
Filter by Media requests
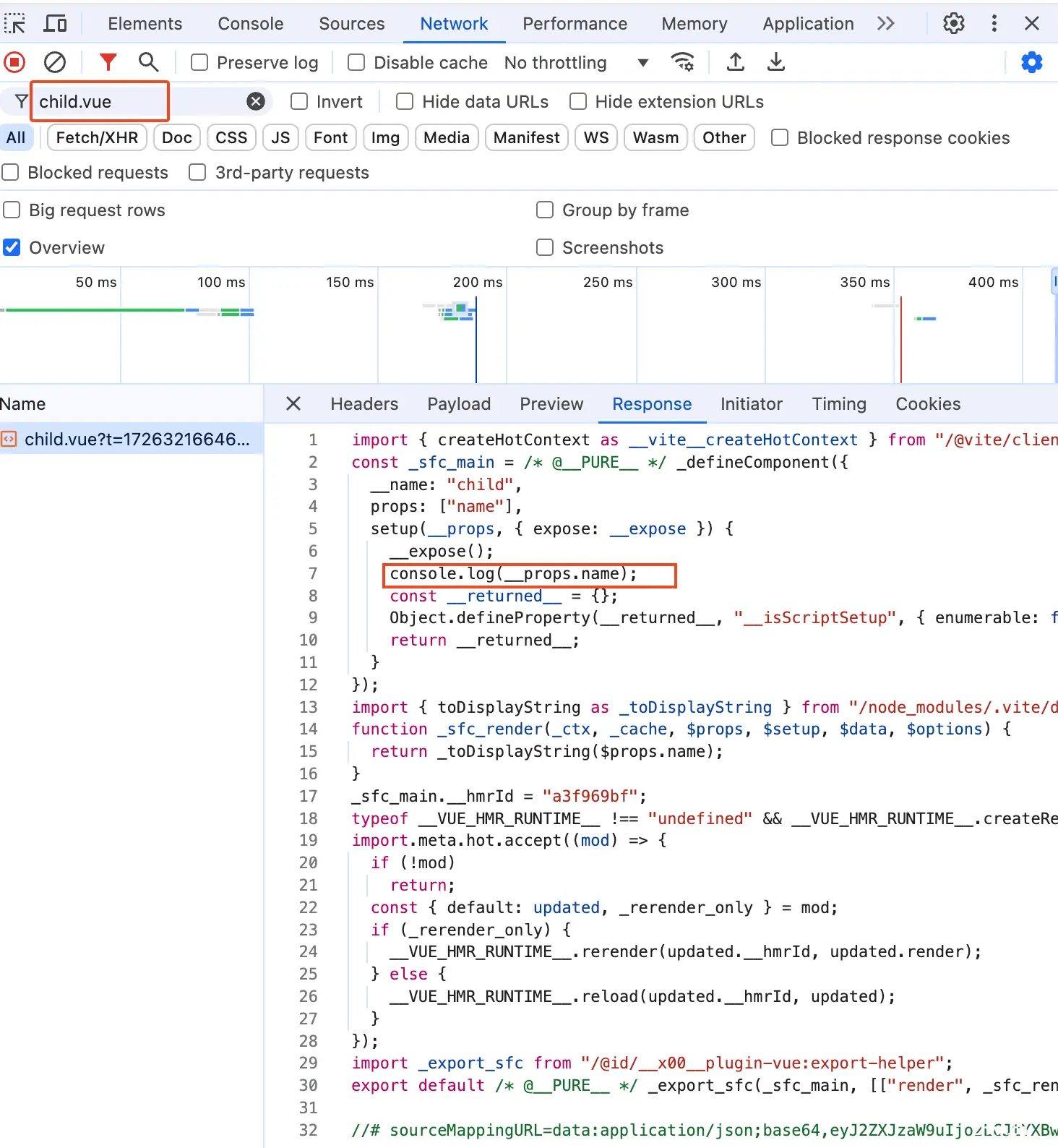pos(447,137)
